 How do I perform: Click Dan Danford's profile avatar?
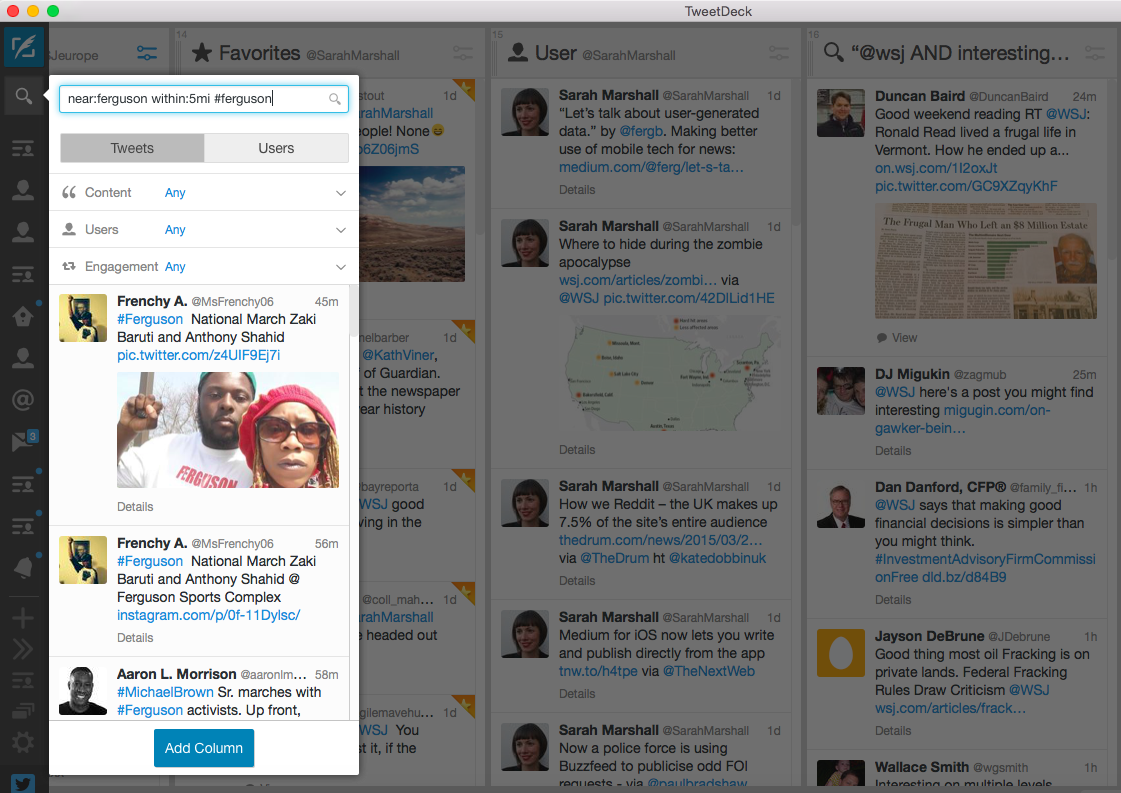[x=841, y=504]
